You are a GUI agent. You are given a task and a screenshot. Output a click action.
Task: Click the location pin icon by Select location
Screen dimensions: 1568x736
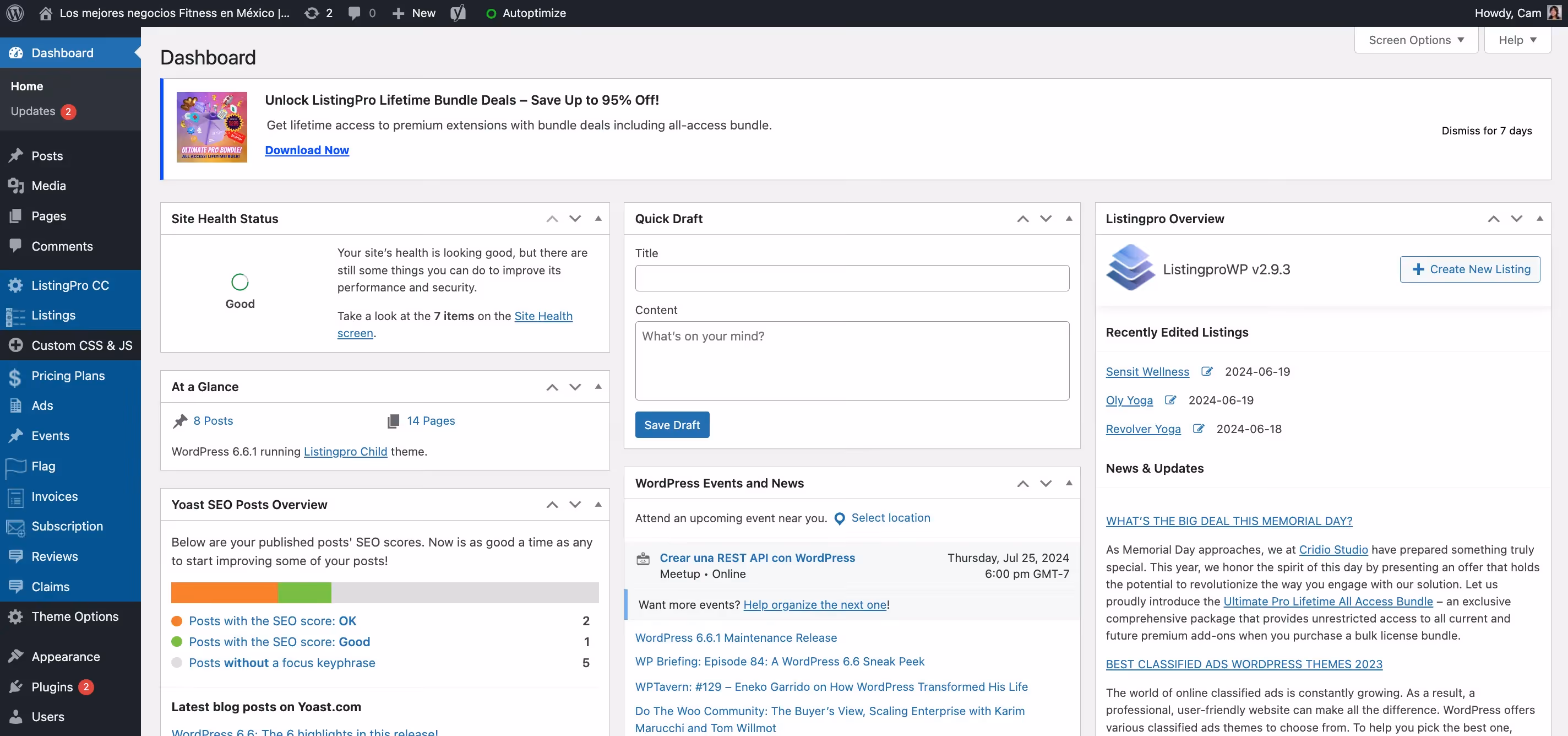coord(839,518)
